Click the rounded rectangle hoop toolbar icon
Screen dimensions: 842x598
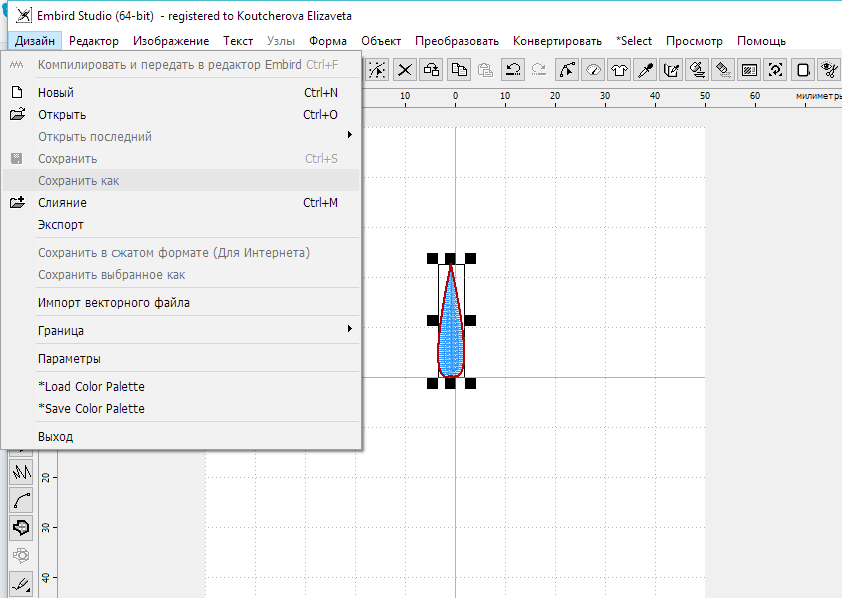[803, 70]
